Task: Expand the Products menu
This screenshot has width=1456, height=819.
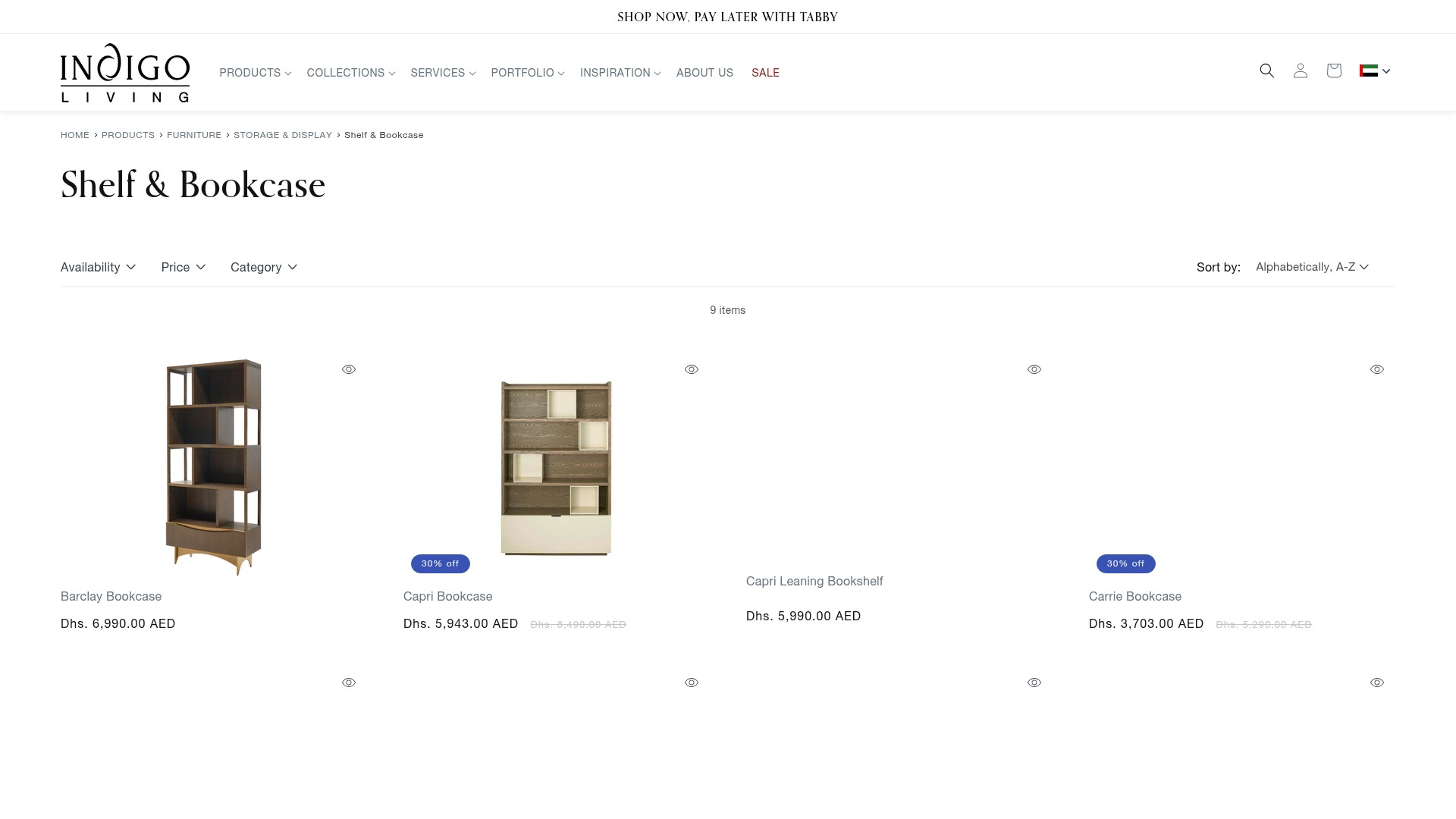Action: 256,73
